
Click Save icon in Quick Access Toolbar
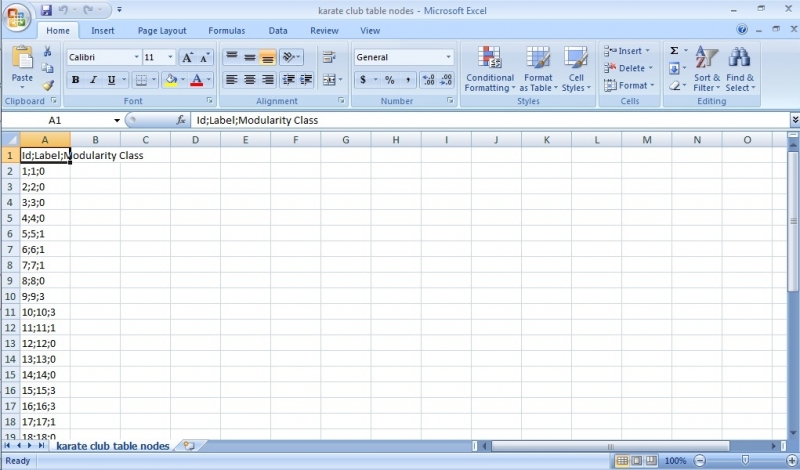point(46,10)
